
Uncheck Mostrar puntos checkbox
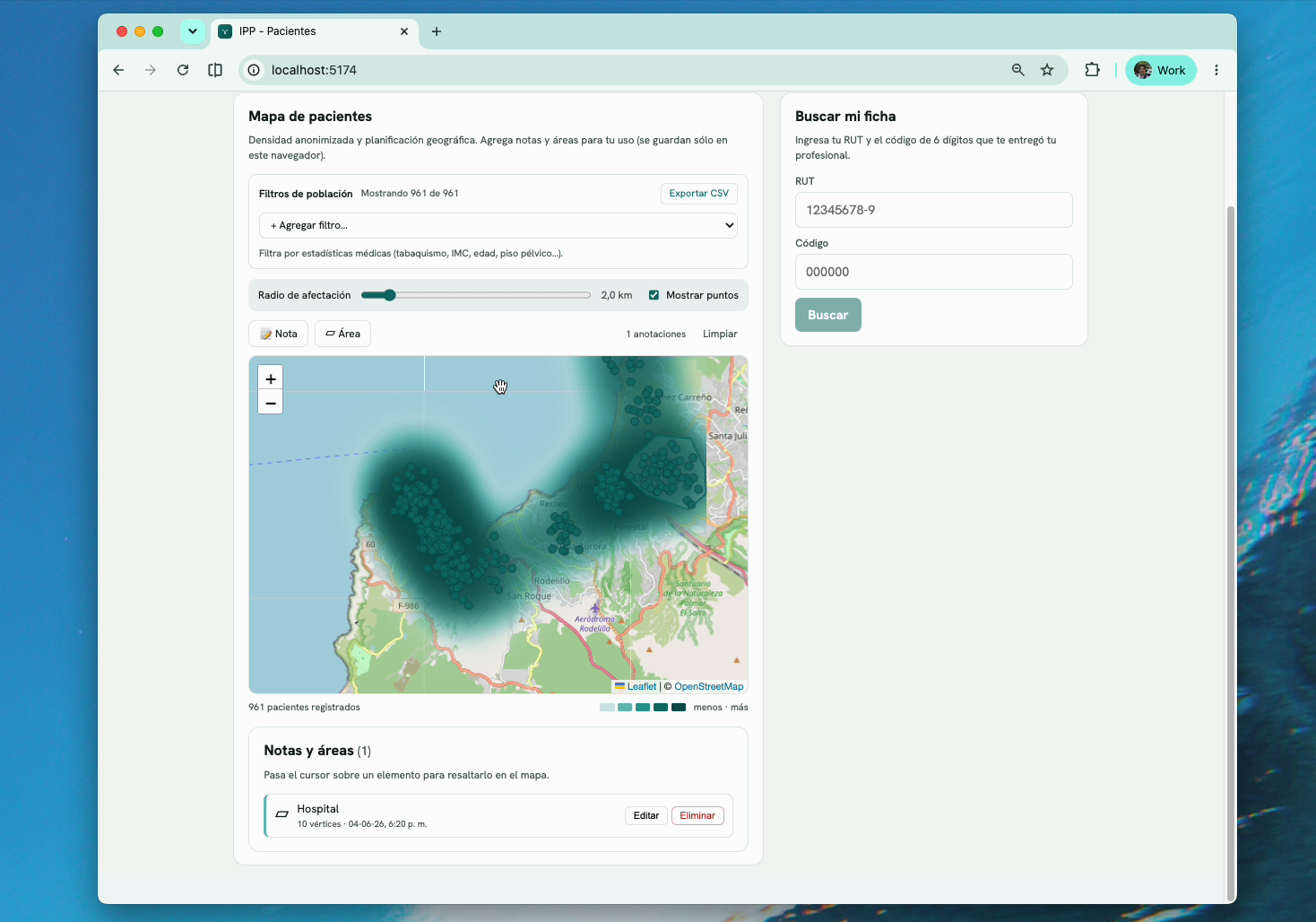pyautogui.click(x=654, y=295)
